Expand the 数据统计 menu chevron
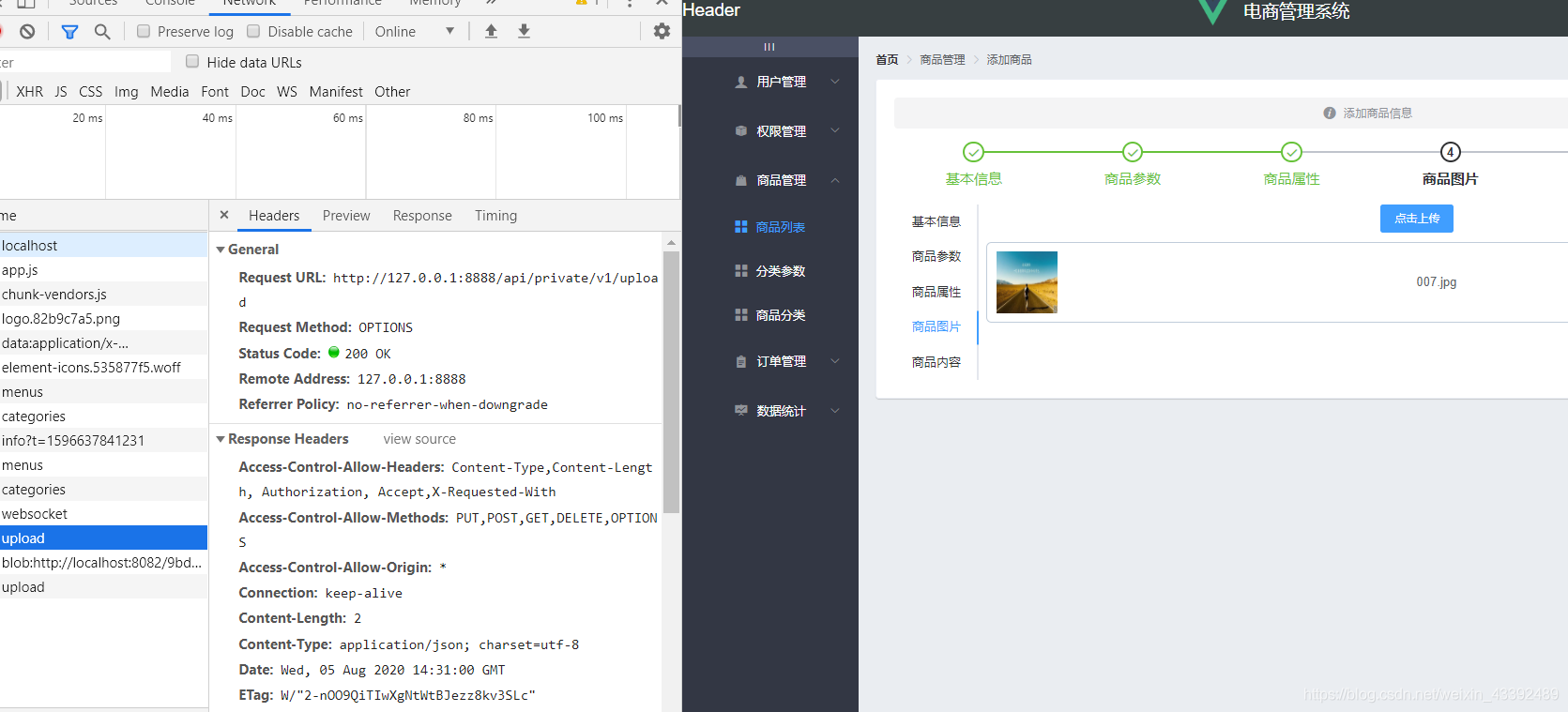This screenshot has width=1568, height=712. pos(835,411)
